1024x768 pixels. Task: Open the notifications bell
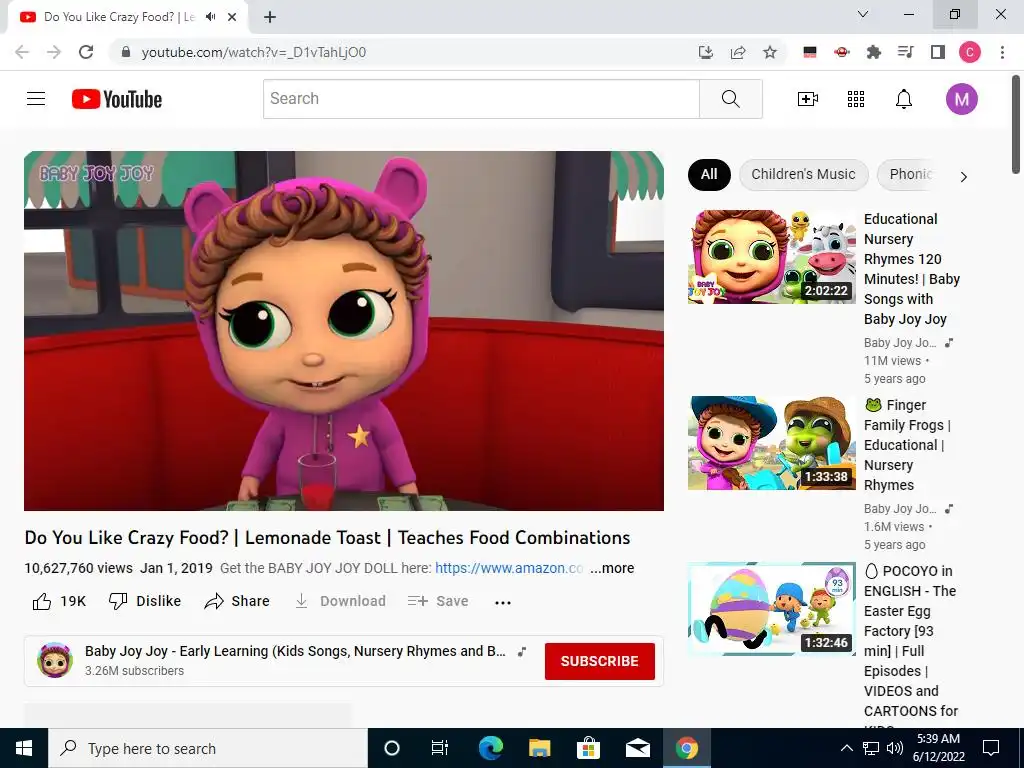click(x=904, y=99)
